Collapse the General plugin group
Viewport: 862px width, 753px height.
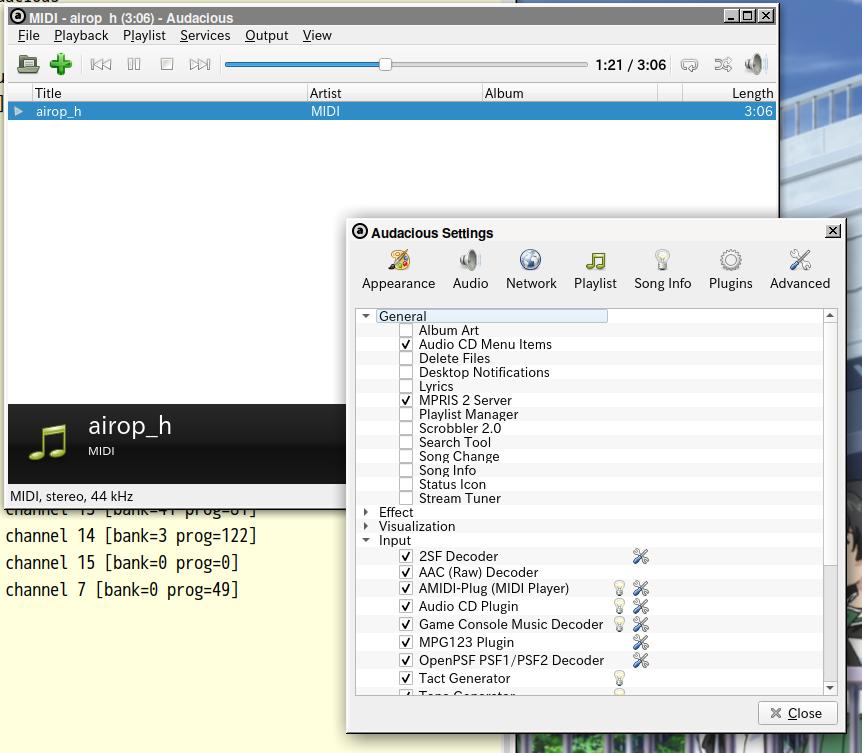click(x=366, y=316)
